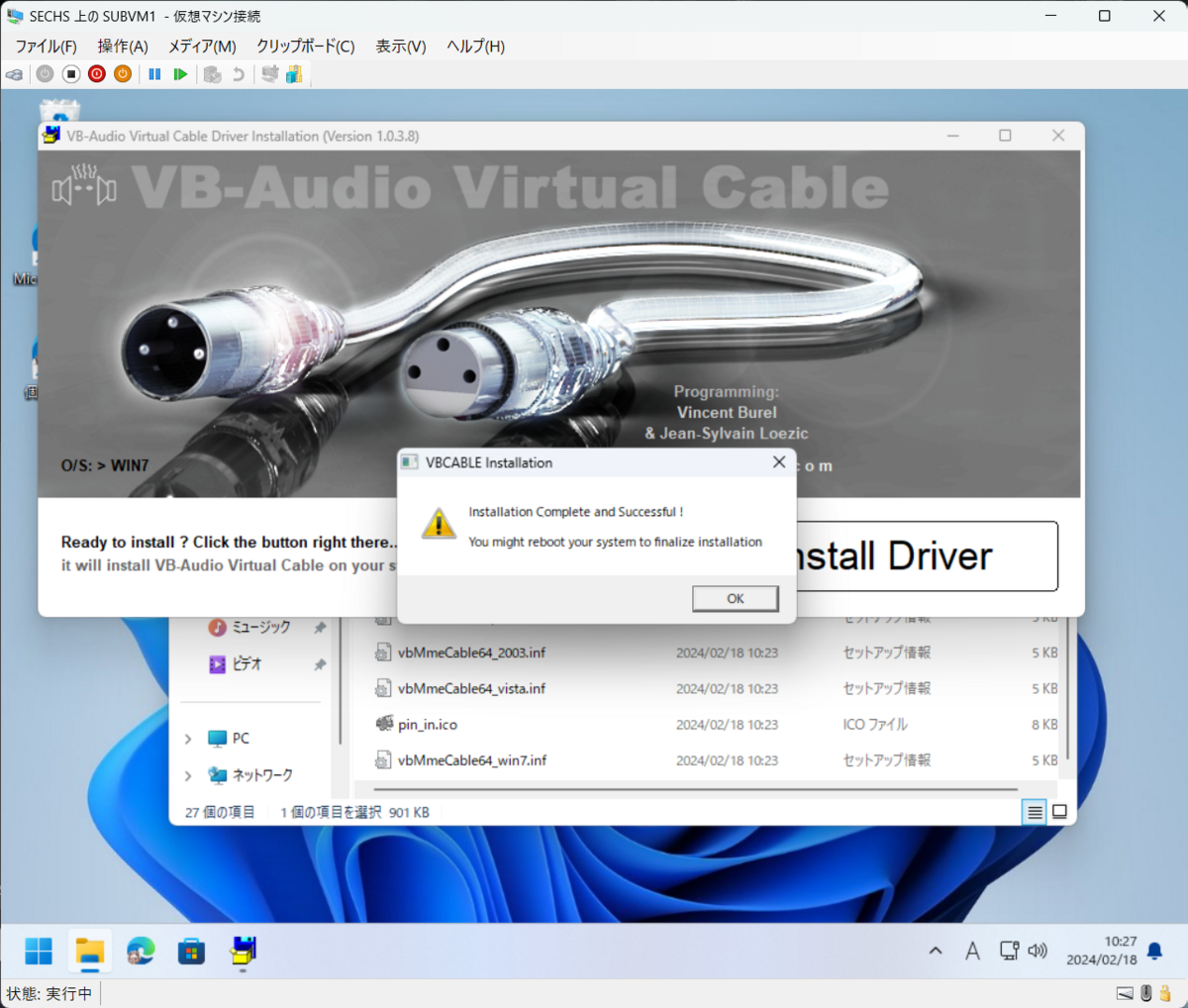
Task: Switch Explorer to large thumbnails view
Action: (x=1059, y=812)
